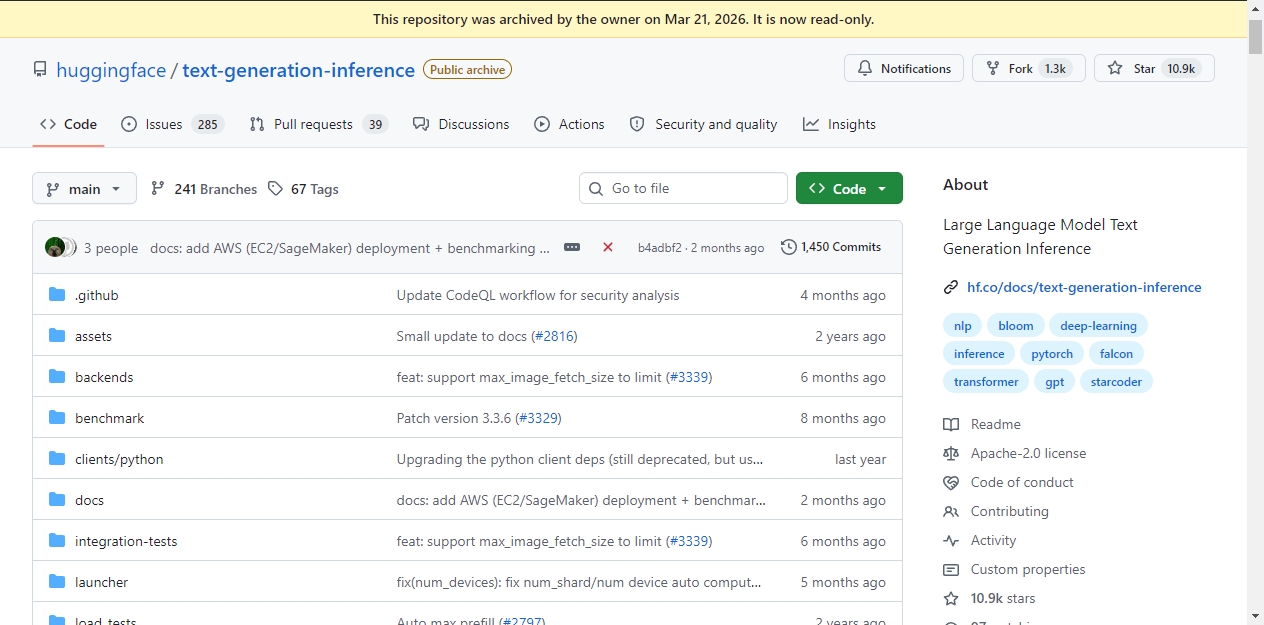Click the nlp topic tag
Image resolution: width=1264 pixels, height=625 pixels.
click(x=962, y=326)
